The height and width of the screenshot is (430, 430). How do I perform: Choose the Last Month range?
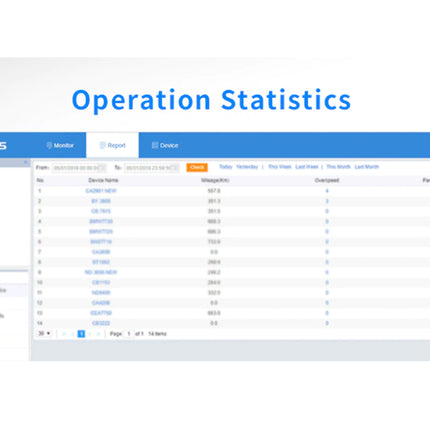(367, 167)
